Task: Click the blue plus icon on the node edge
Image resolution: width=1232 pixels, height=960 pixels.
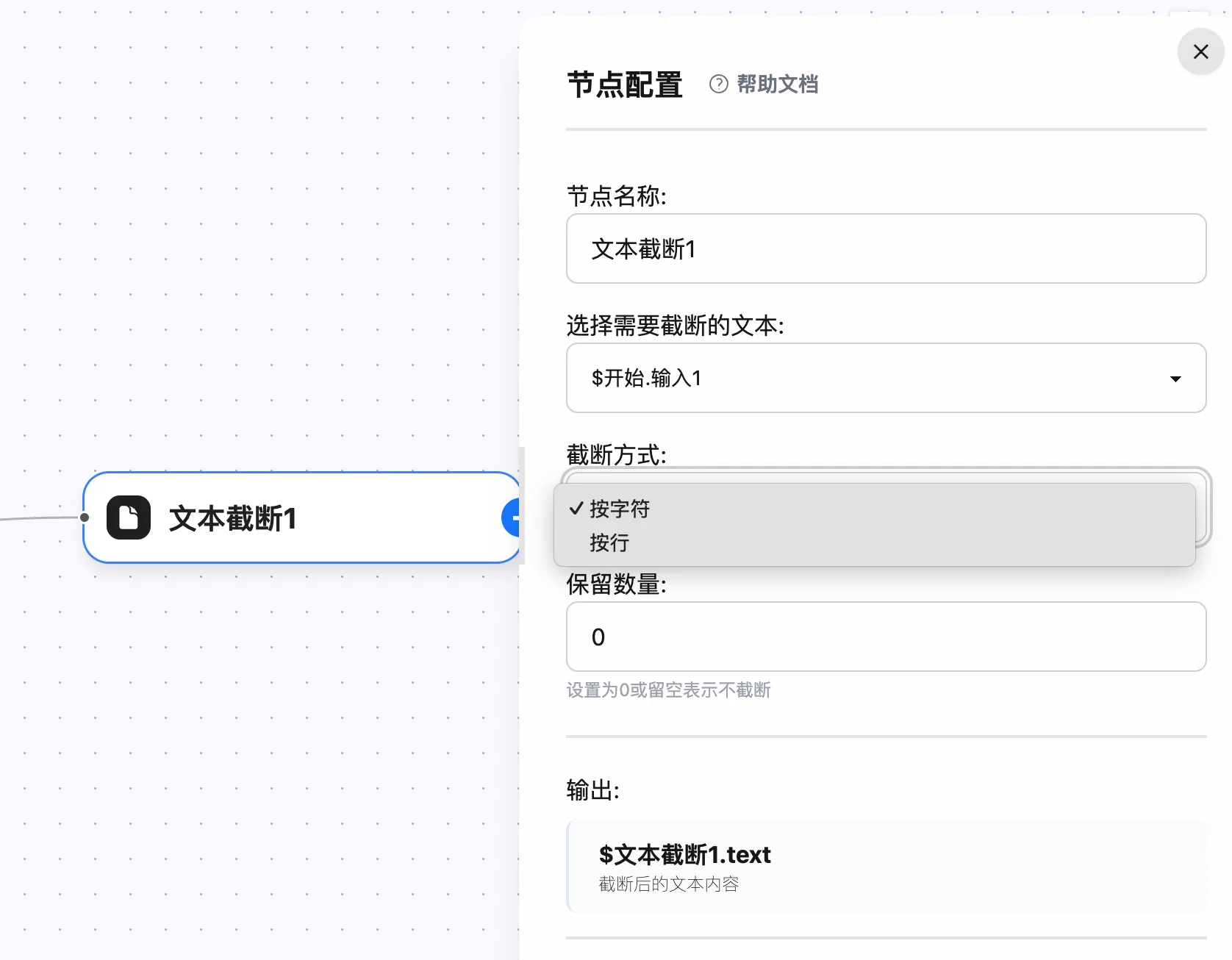Action: coord(515,517)
